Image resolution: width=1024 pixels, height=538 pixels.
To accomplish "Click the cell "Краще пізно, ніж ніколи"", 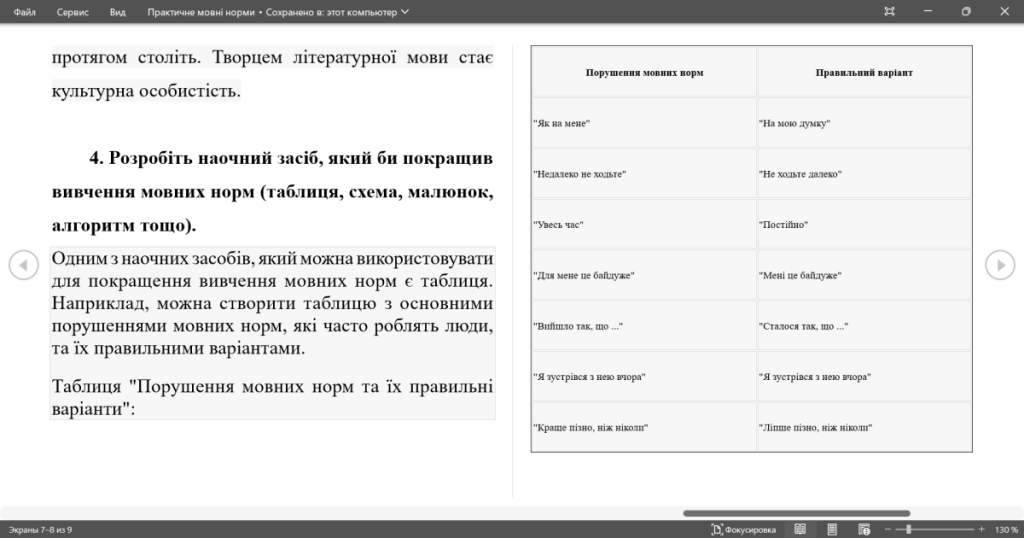I will coord(644,427).
